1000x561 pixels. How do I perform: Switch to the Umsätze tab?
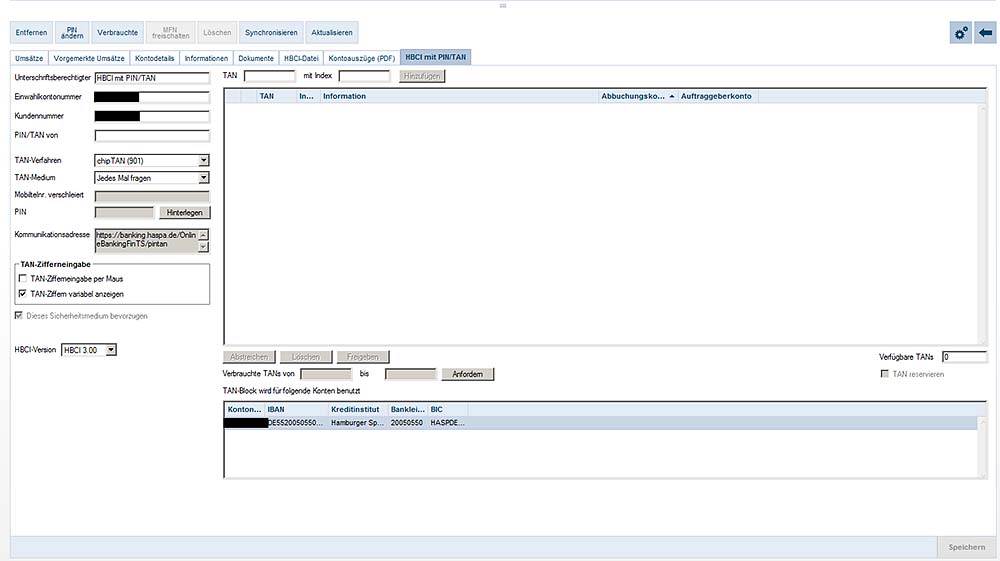29,58
